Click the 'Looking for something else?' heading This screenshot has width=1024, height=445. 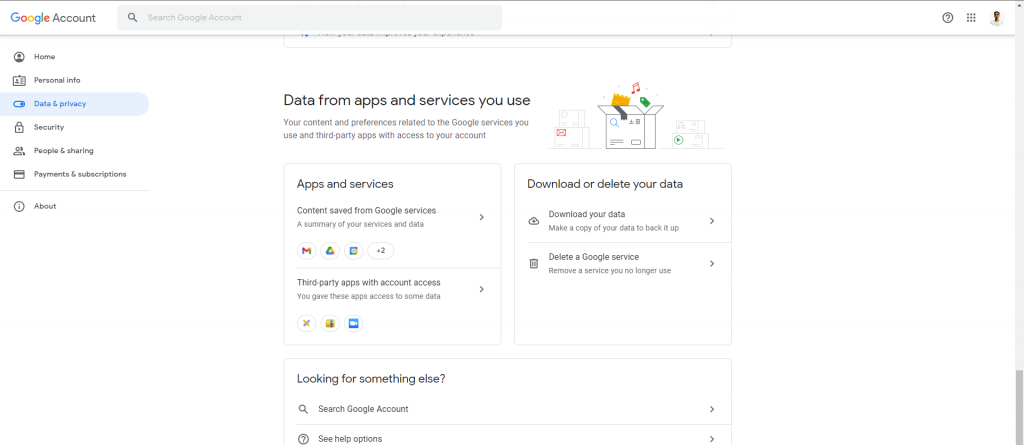(371, 379)
